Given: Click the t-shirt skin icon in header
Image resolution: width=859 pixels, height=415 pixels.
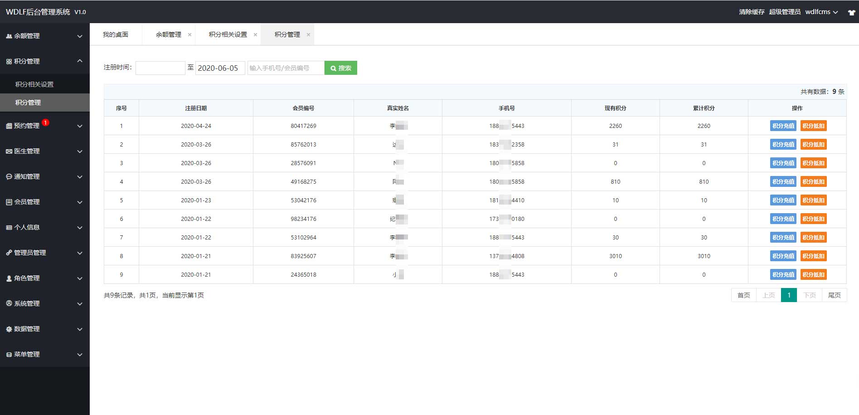Looking at the screenshot, I should coord(850,12).
